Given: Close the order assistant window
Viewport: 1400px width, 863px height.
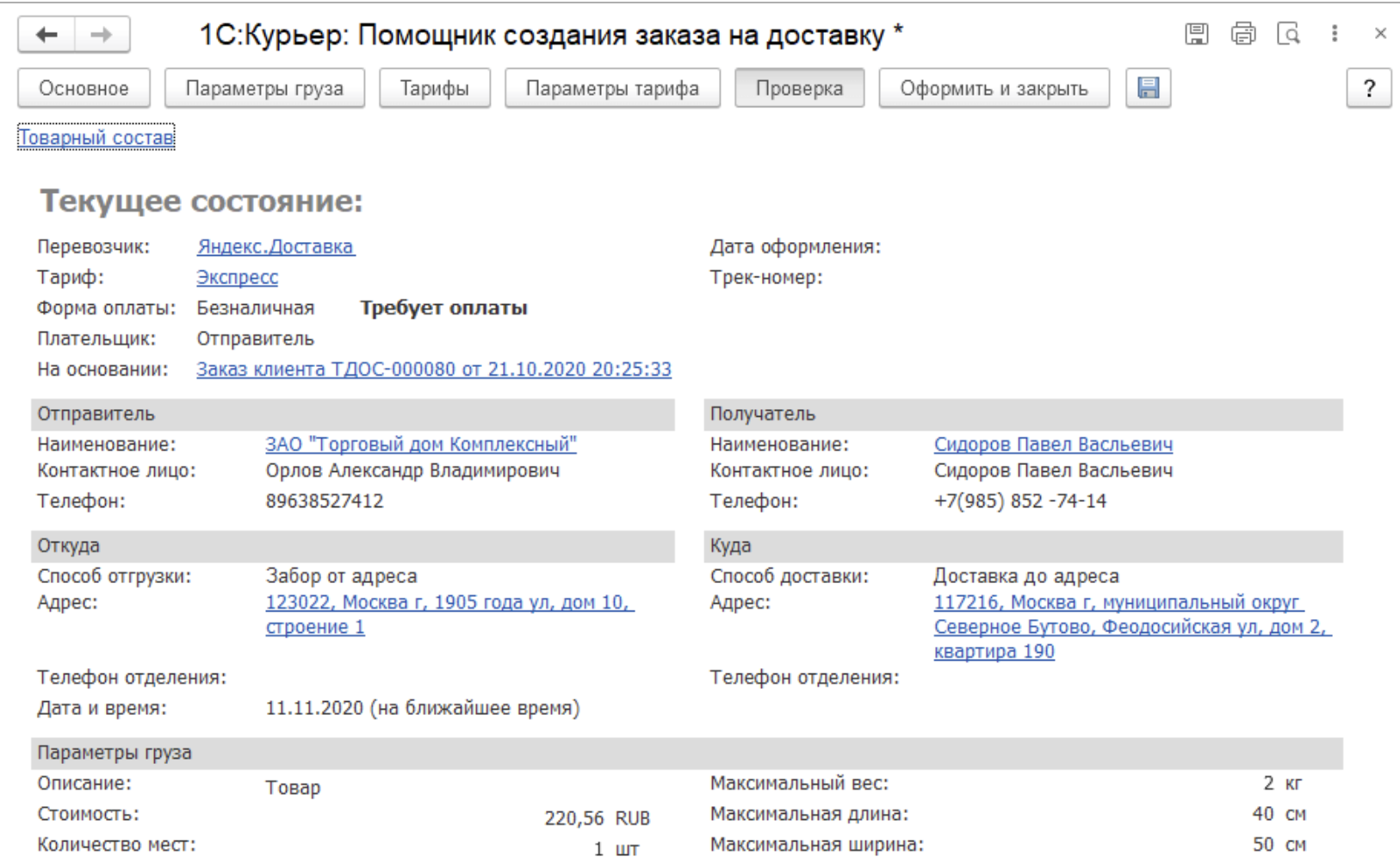Looking at the screenshot, I should point(1380,34).
